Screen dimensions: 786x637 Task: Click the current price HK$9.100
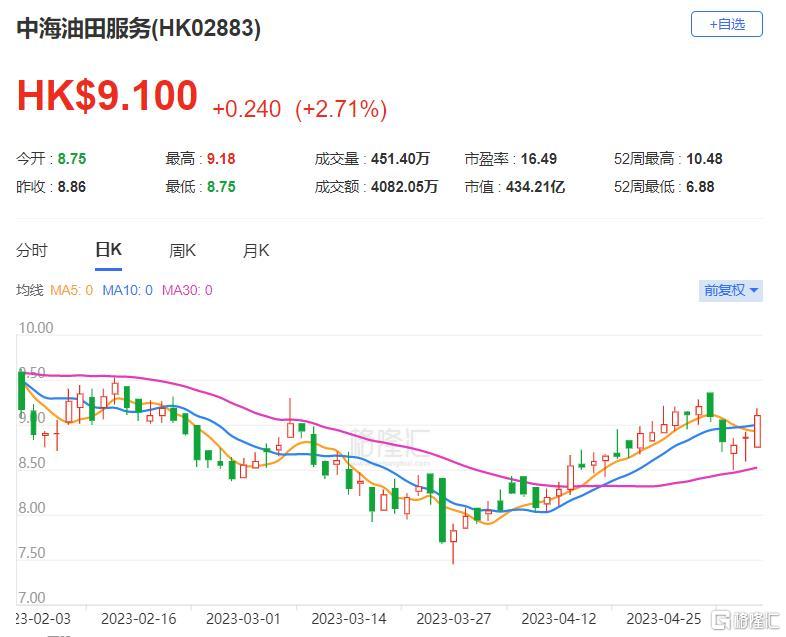(x=107, y=95)
